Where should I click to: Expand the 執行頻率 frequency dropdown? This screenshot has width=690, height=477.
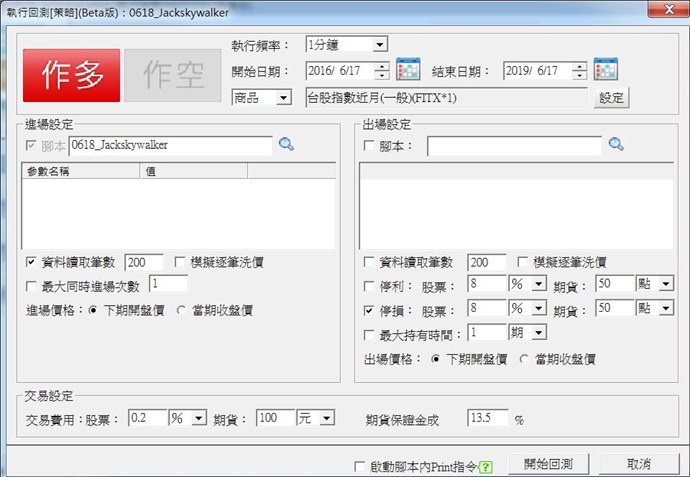pyautogui.click(x=379, y=45)
